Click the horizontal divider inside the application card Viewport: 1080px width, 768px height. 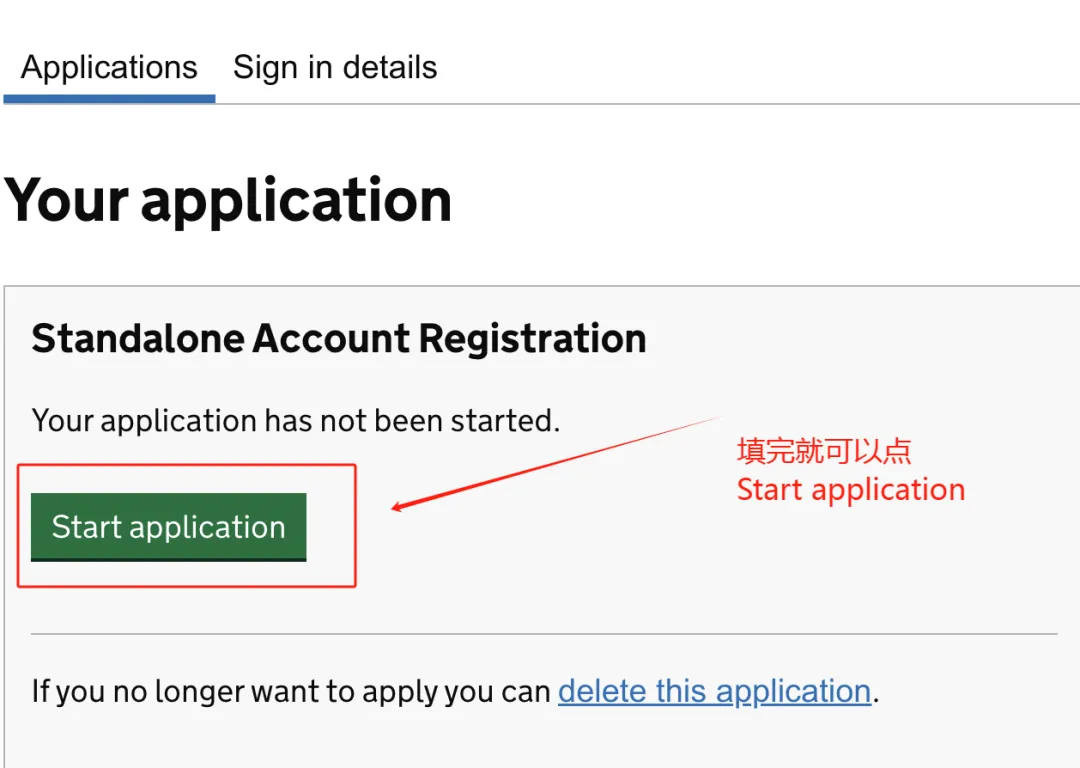544,634
